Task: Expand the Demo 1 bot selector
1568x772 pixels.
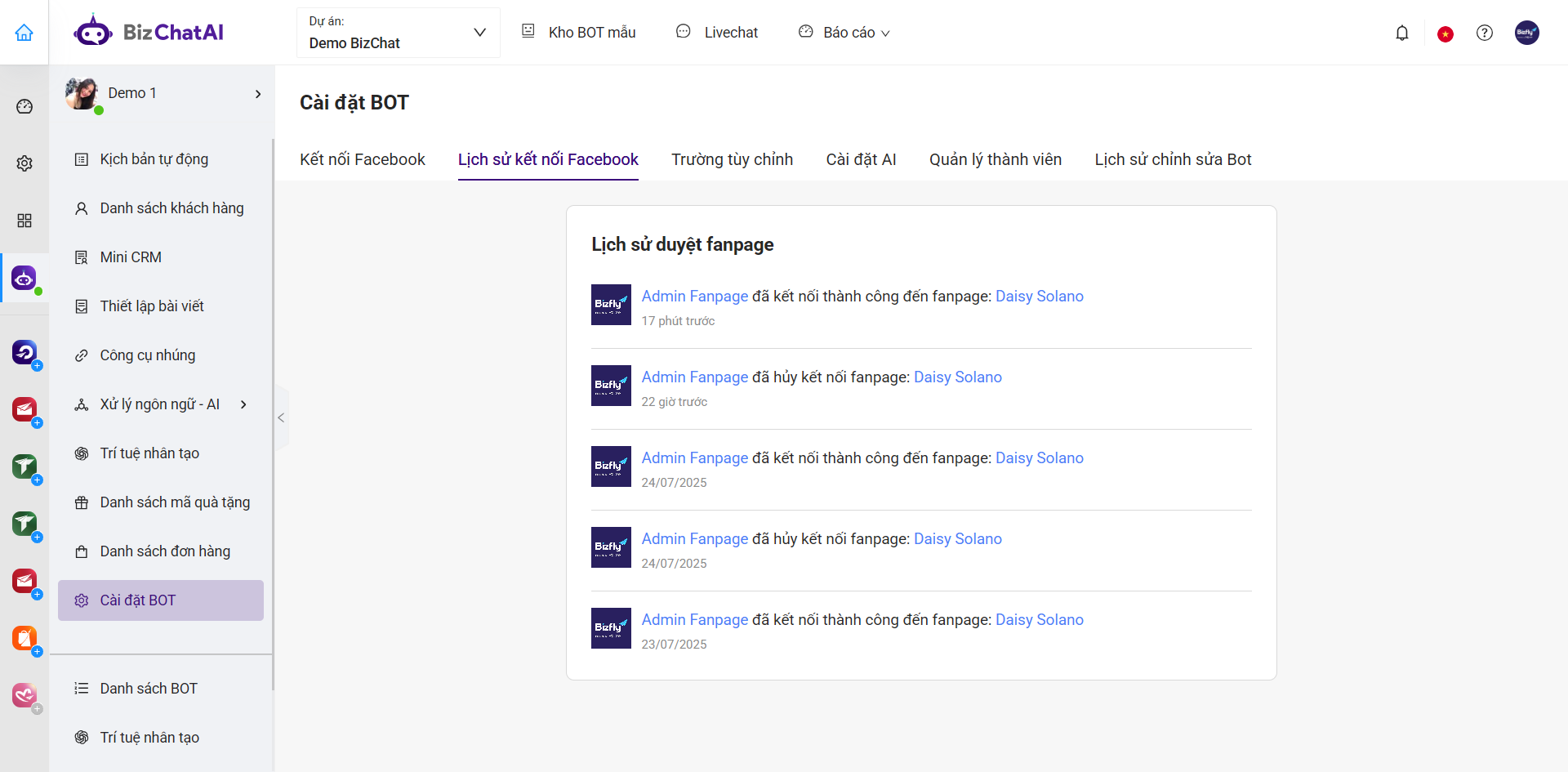Action: pos(258,94)
